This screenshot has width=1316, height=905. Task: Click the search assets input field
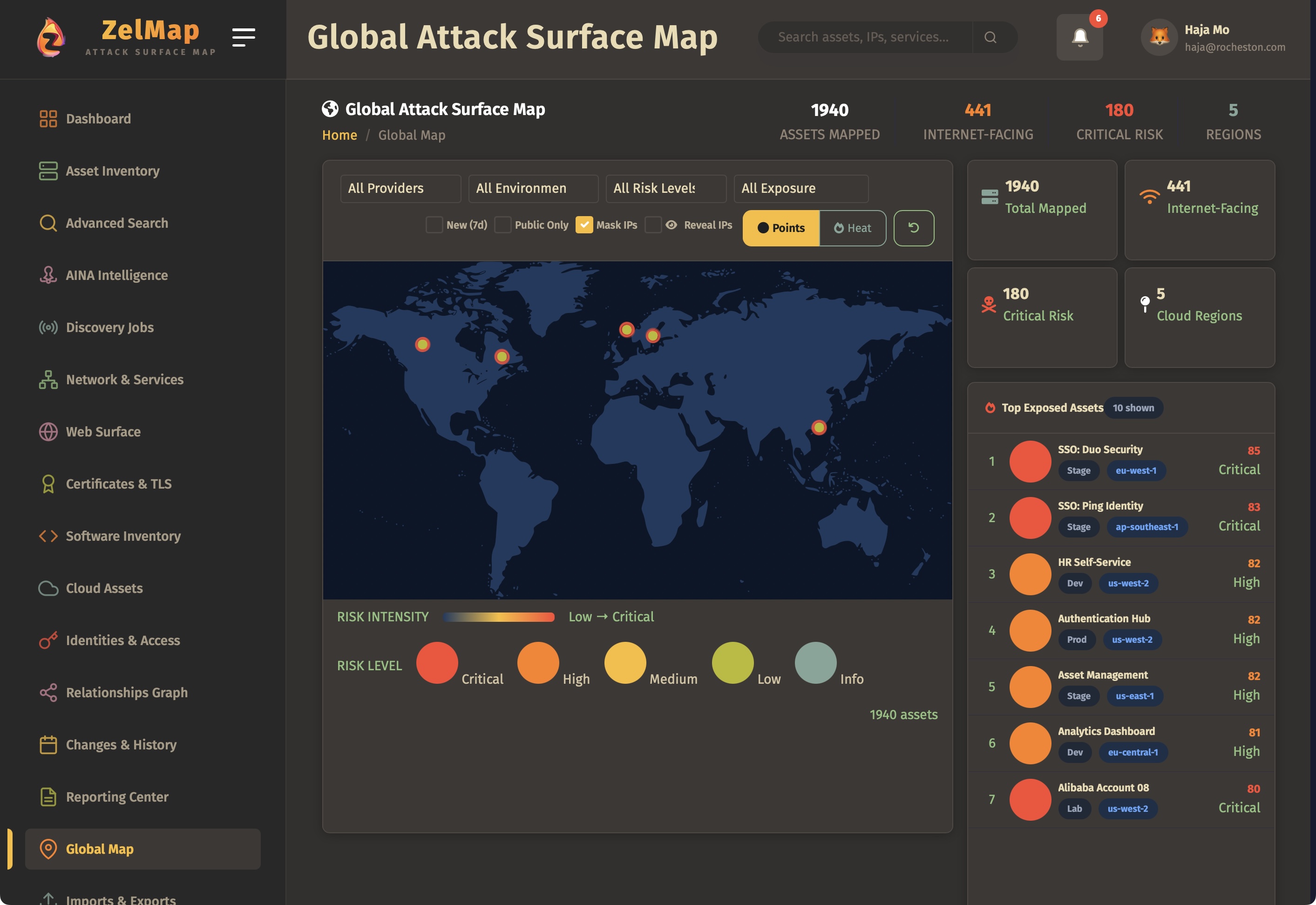(867, 37)
